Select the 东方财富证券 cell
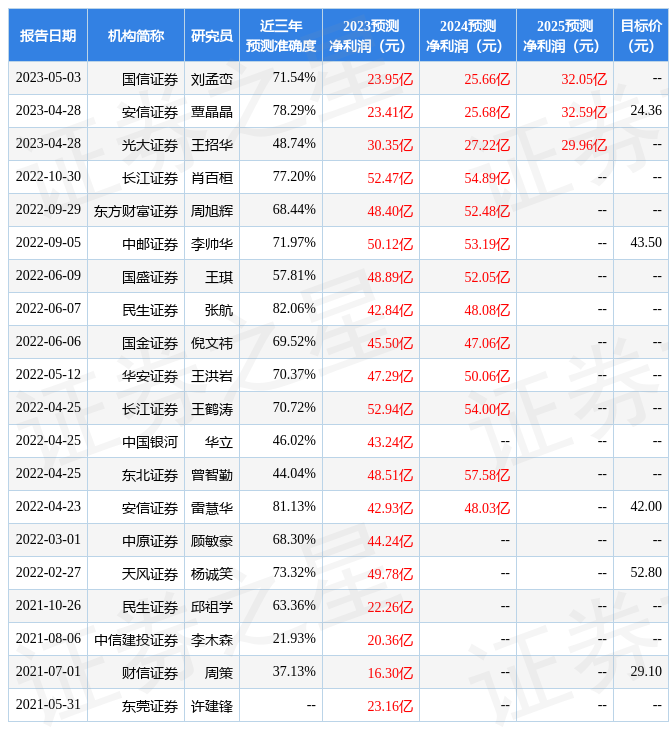669x730 pixels. point(136,211)
